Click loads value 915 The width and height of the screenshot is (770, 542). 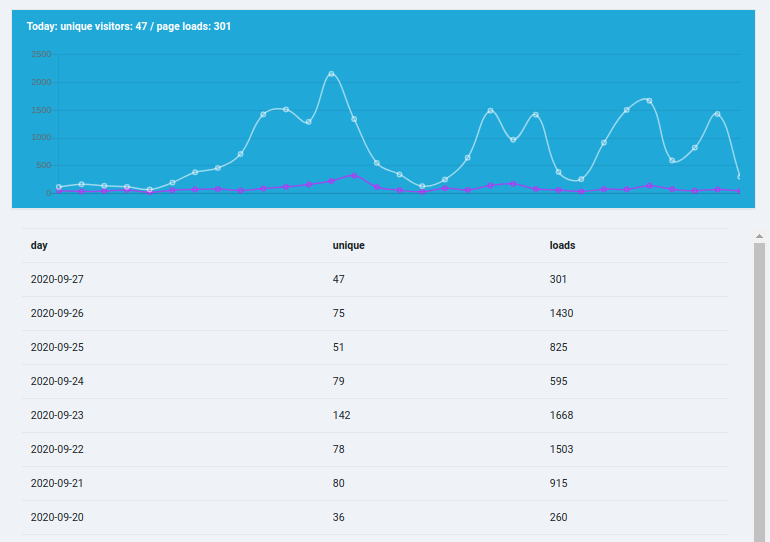[558, 483]
